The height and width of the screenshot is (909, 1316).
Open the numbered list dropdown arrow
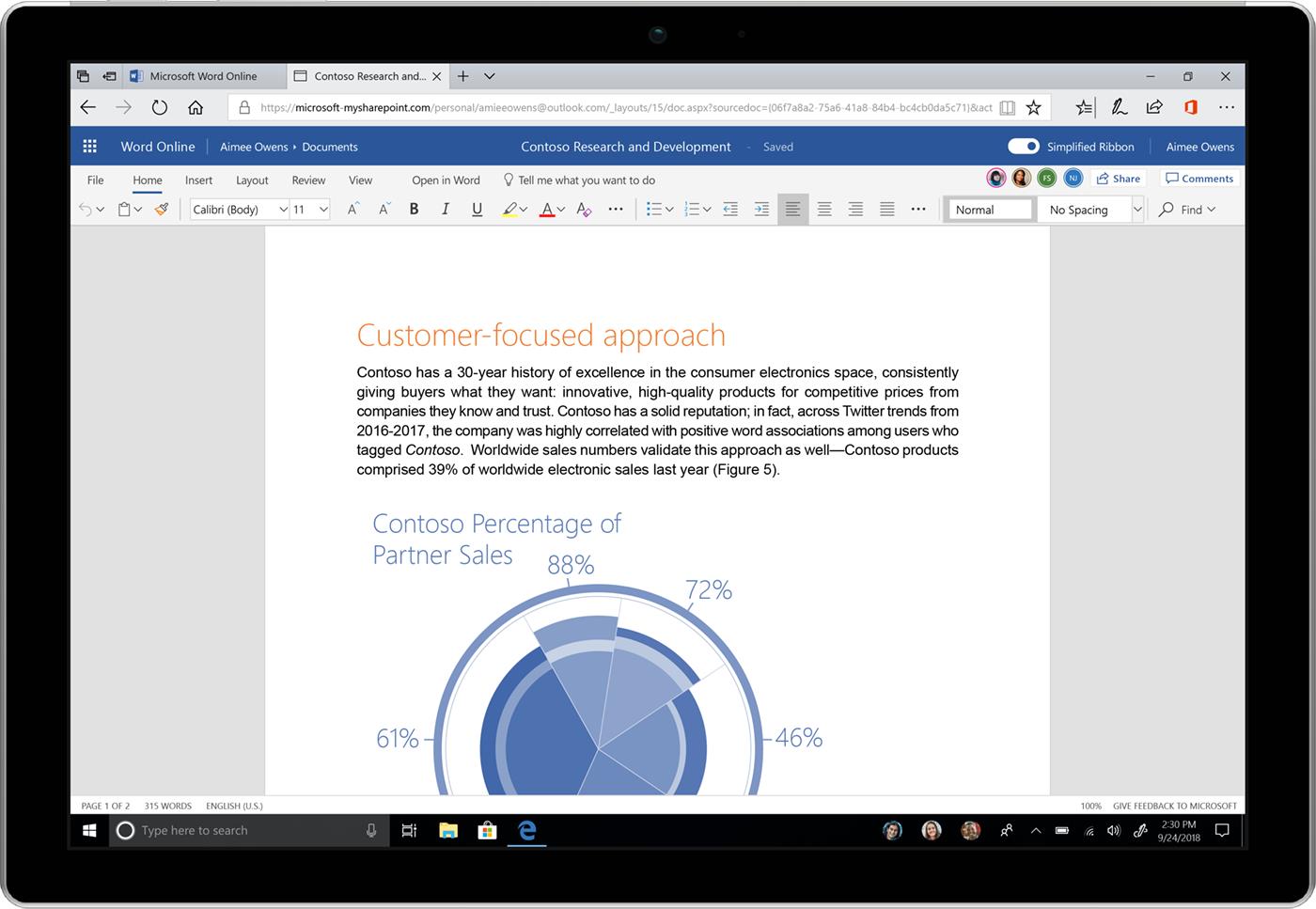[708, 209]
